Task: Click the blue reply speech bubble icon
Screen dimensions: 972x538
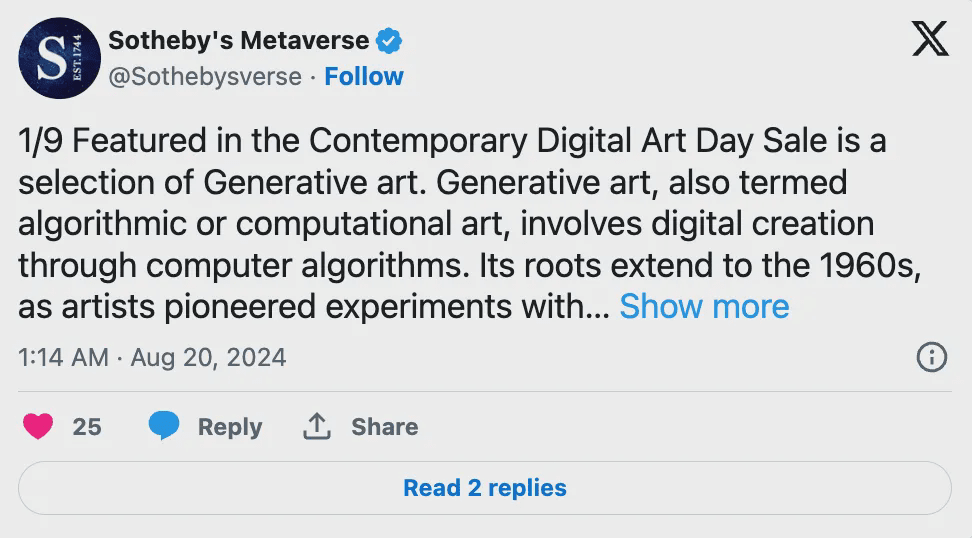Action: (x=164, y=427)
